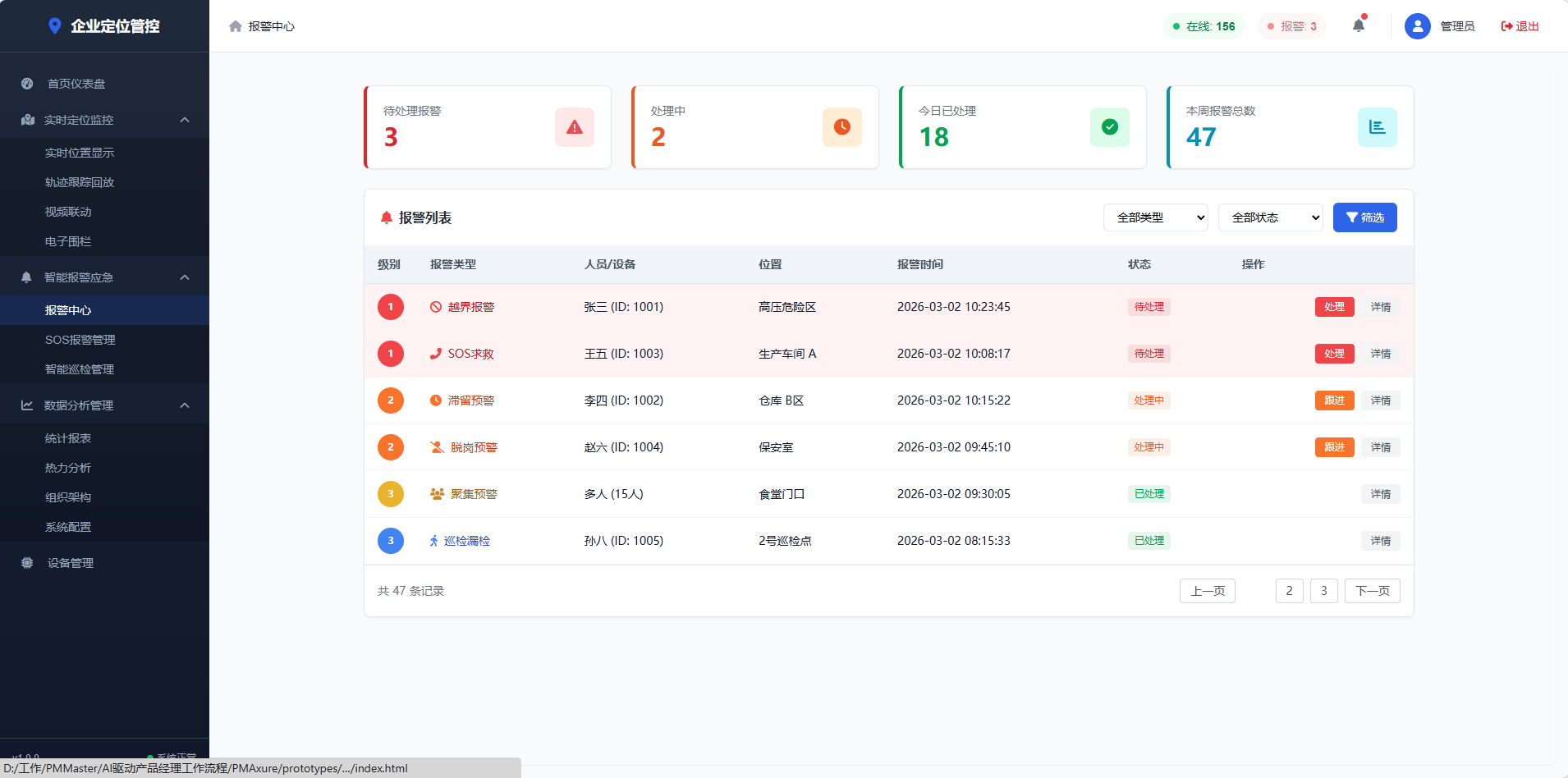
Task: Click the 待处理 status tag for 张三
Action: tap(1149, 307)
